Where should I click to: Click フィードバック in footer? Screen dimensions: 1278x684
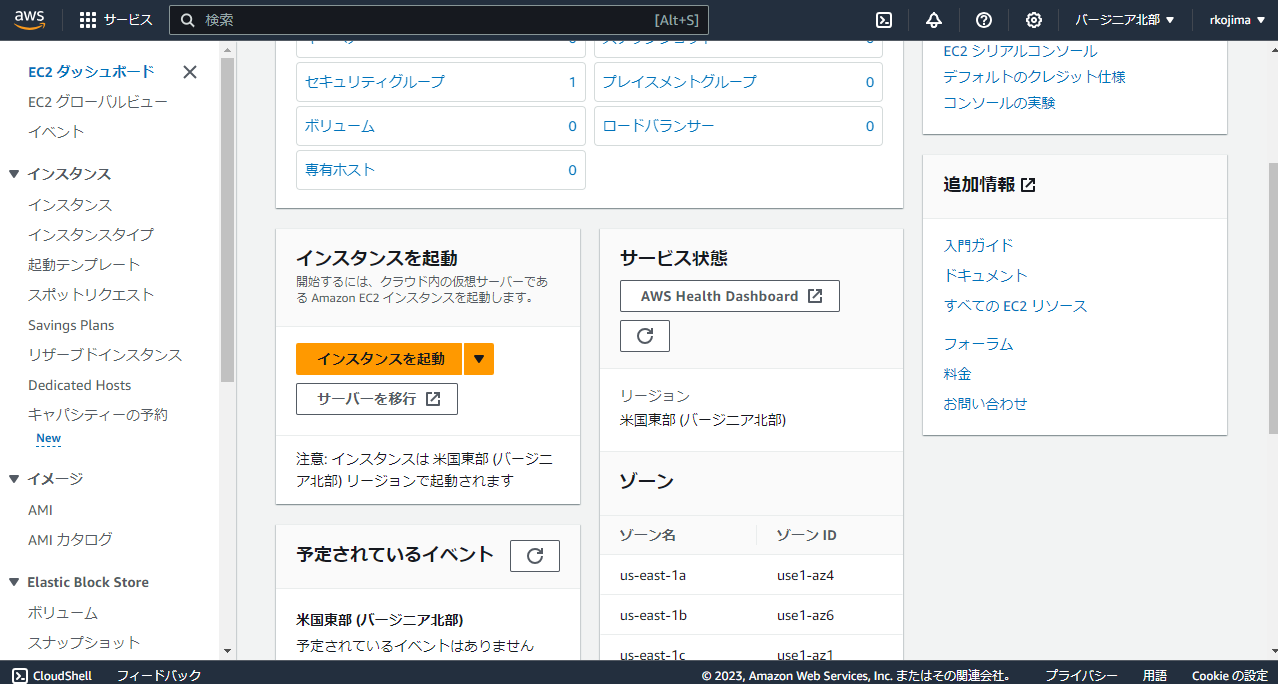(159, 675)
